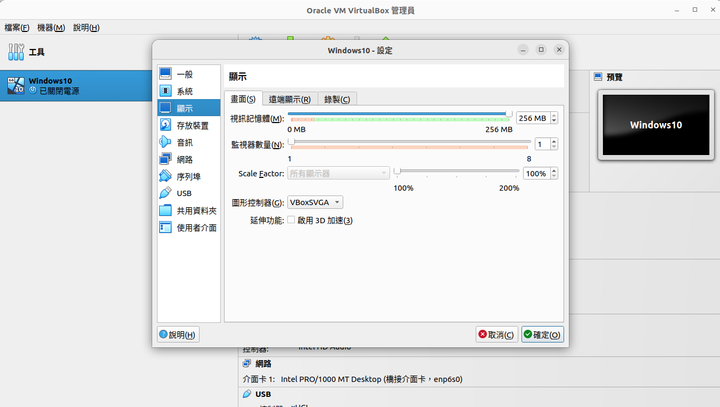Click the Windows10 preview thumbnail
The width and height of the screenshot is (720, 407).
coord(656,124)
